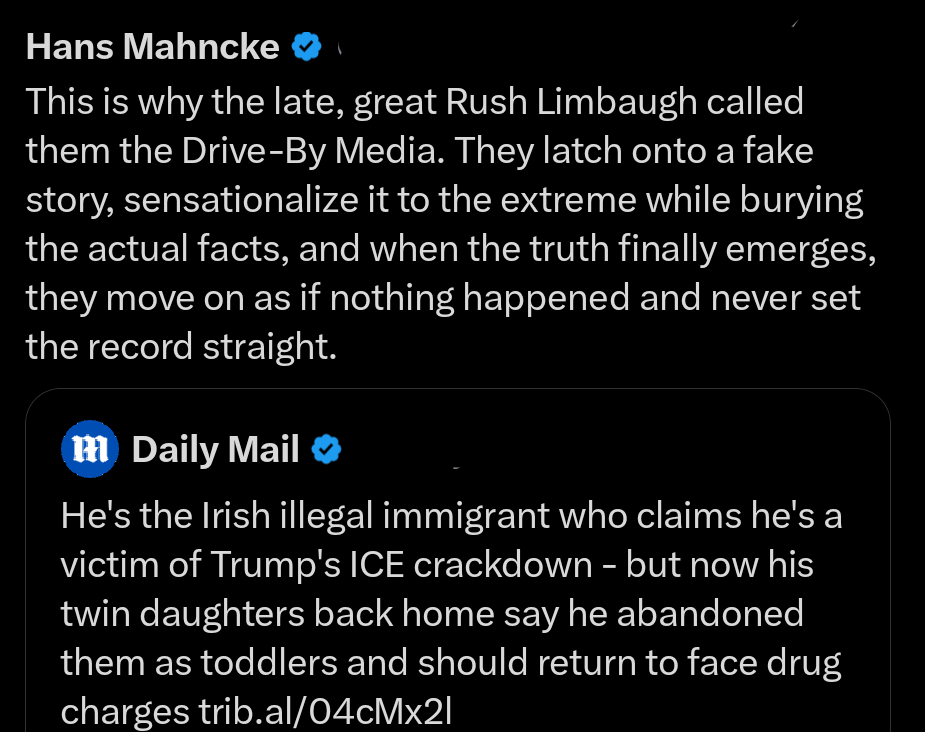Viewport: 925px width, 732px height.
Task: Click the Daily Mail logo avatar
Action: click(x=90, y=450)
